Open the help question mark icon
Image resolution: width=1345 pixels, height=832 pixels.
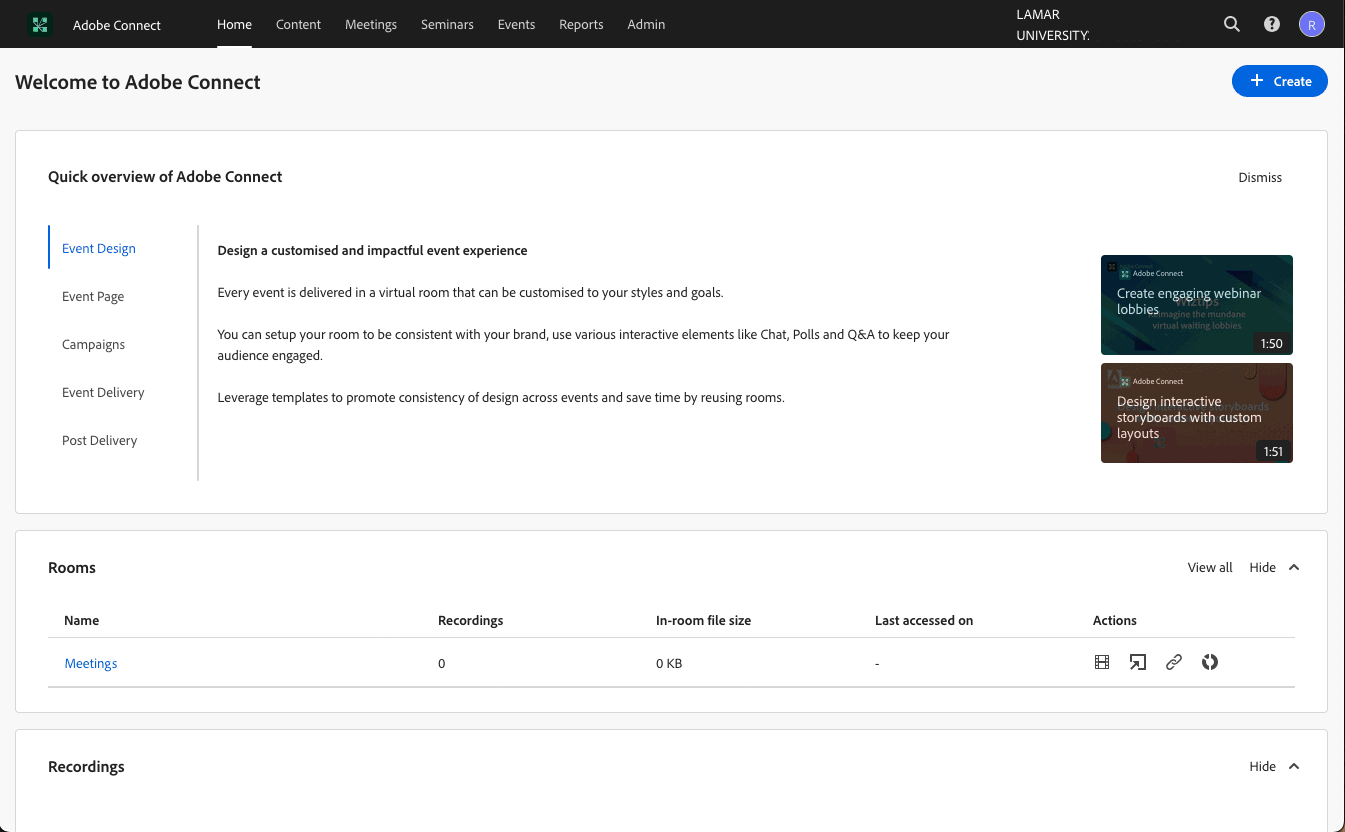point(1272,25)
